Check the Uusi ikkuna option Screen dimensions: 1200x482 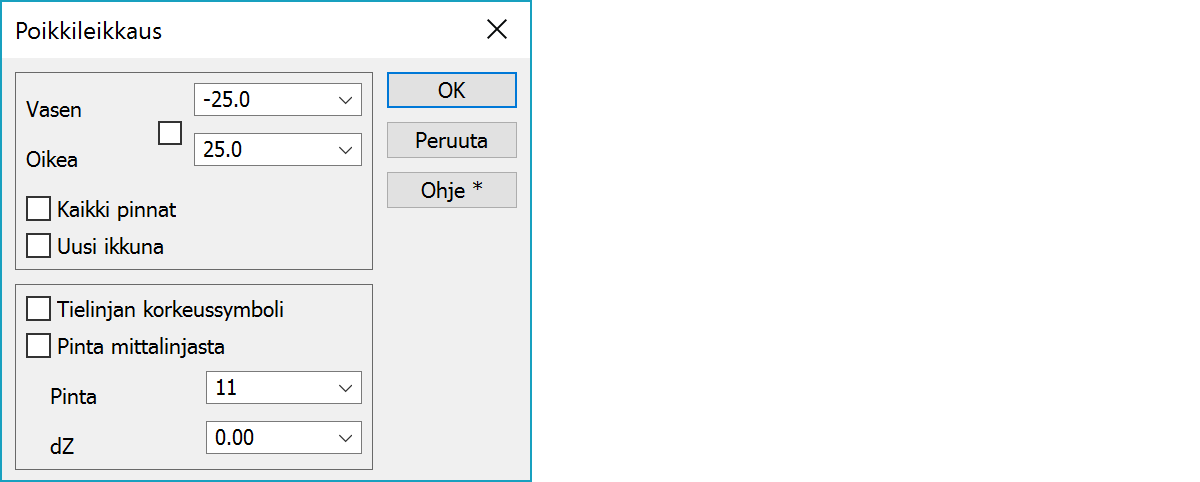click(x=38, y=246)
